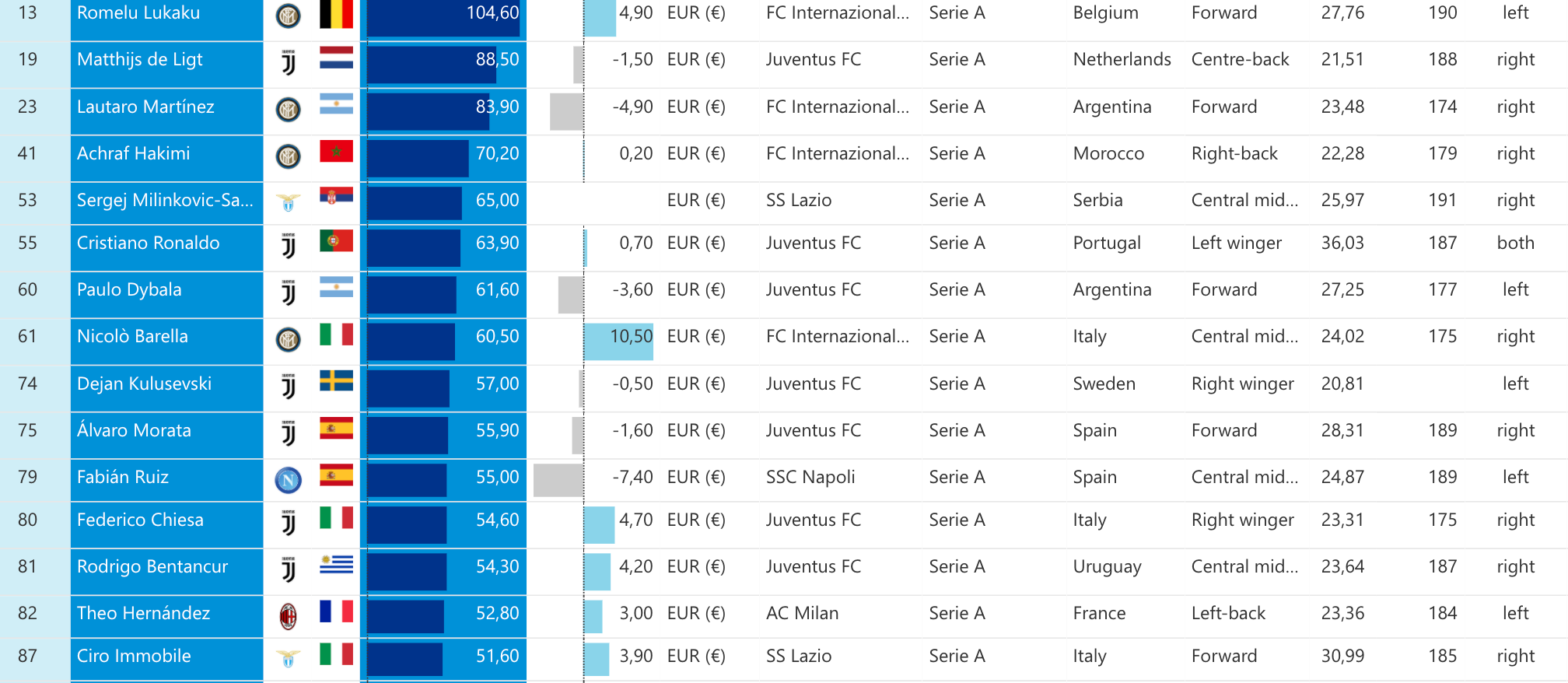Click Barella's 10,50 value change bar
The image size is (1568, 683).
(x=618, y=341)
